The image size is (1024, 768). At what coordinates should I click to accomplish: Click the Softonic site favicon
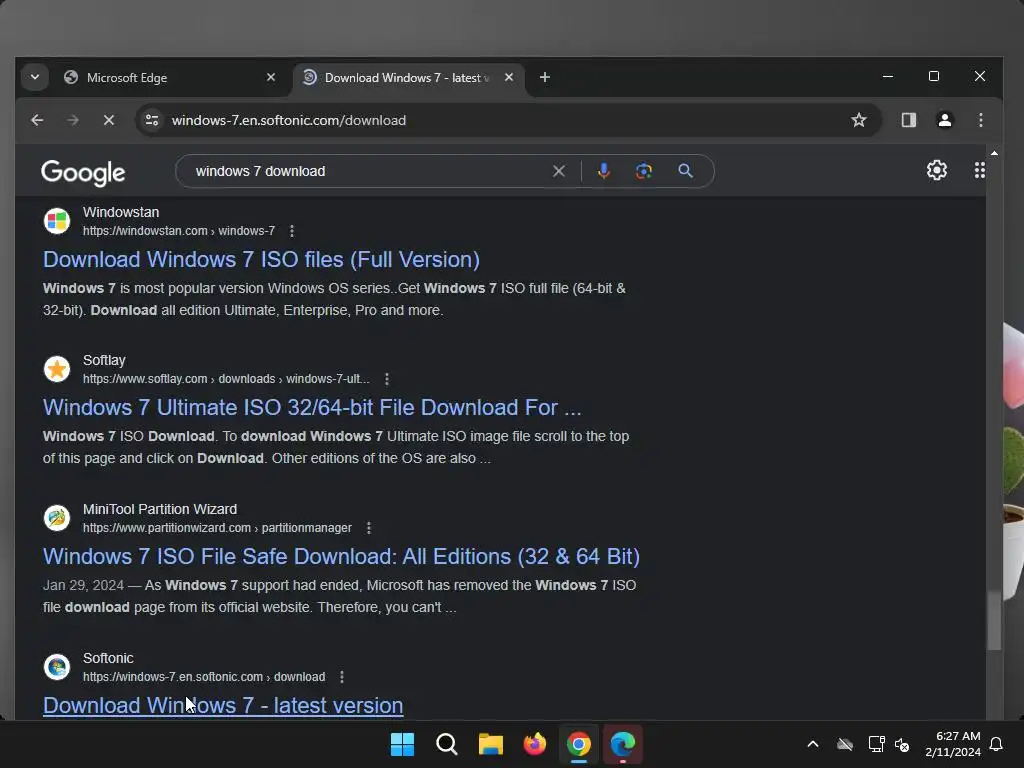pos(57,667)
